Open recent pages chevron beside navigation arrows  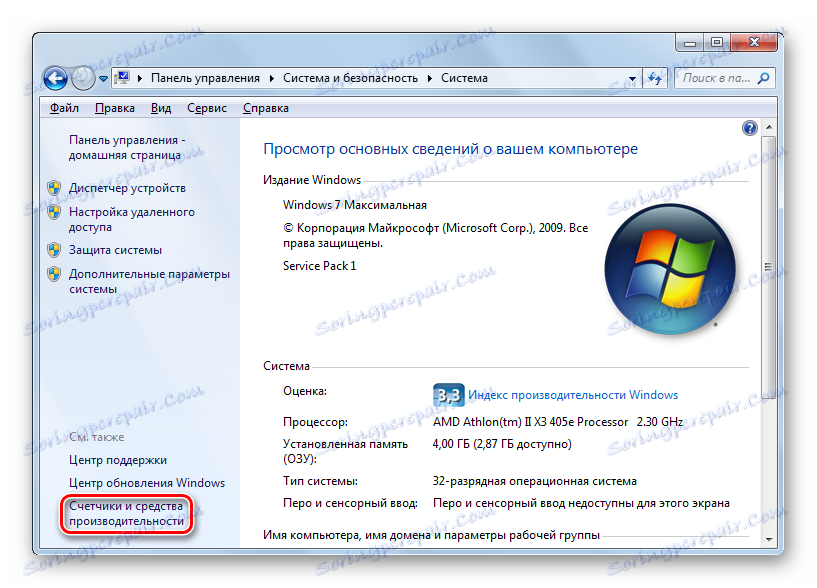(x=103, y=77)
